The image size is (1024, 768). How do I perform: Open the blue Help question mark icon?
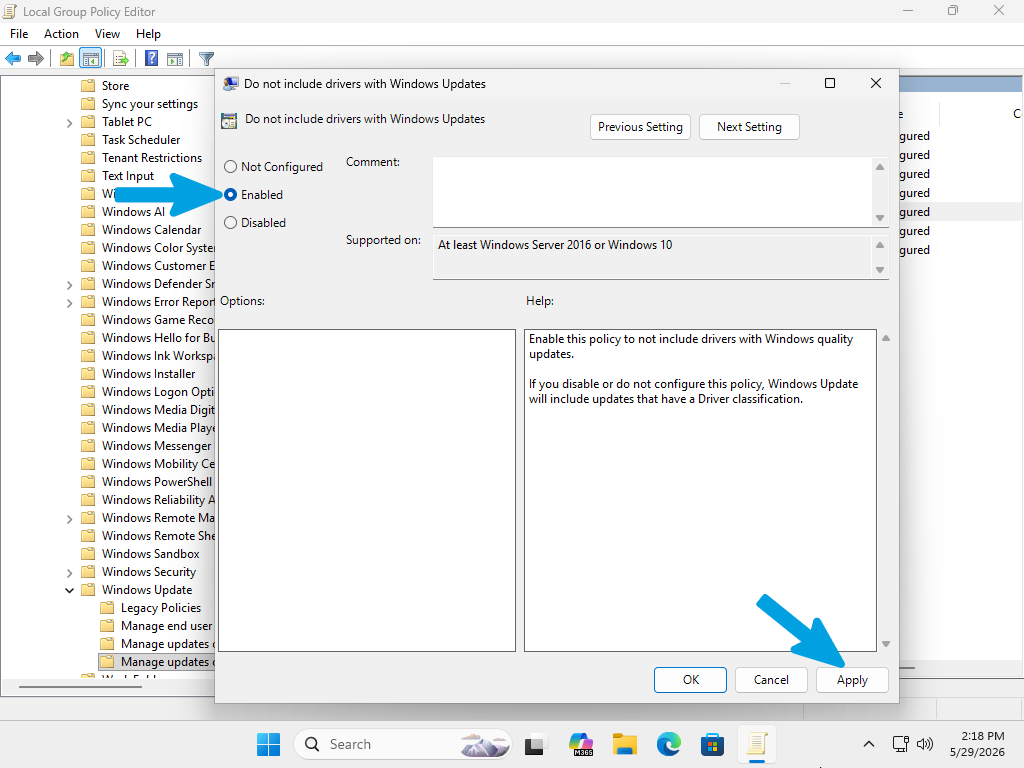(x=152, y=59)
